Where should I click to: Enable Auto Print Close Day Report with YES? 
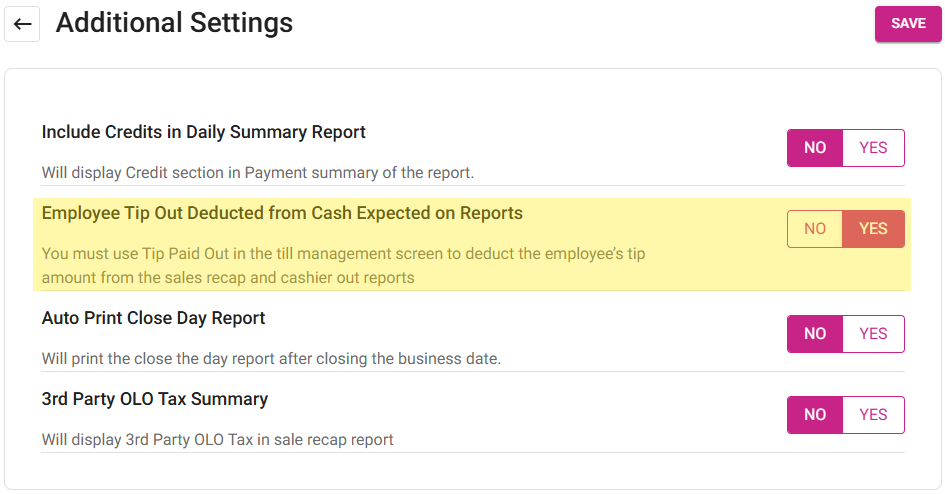[873, 334]
